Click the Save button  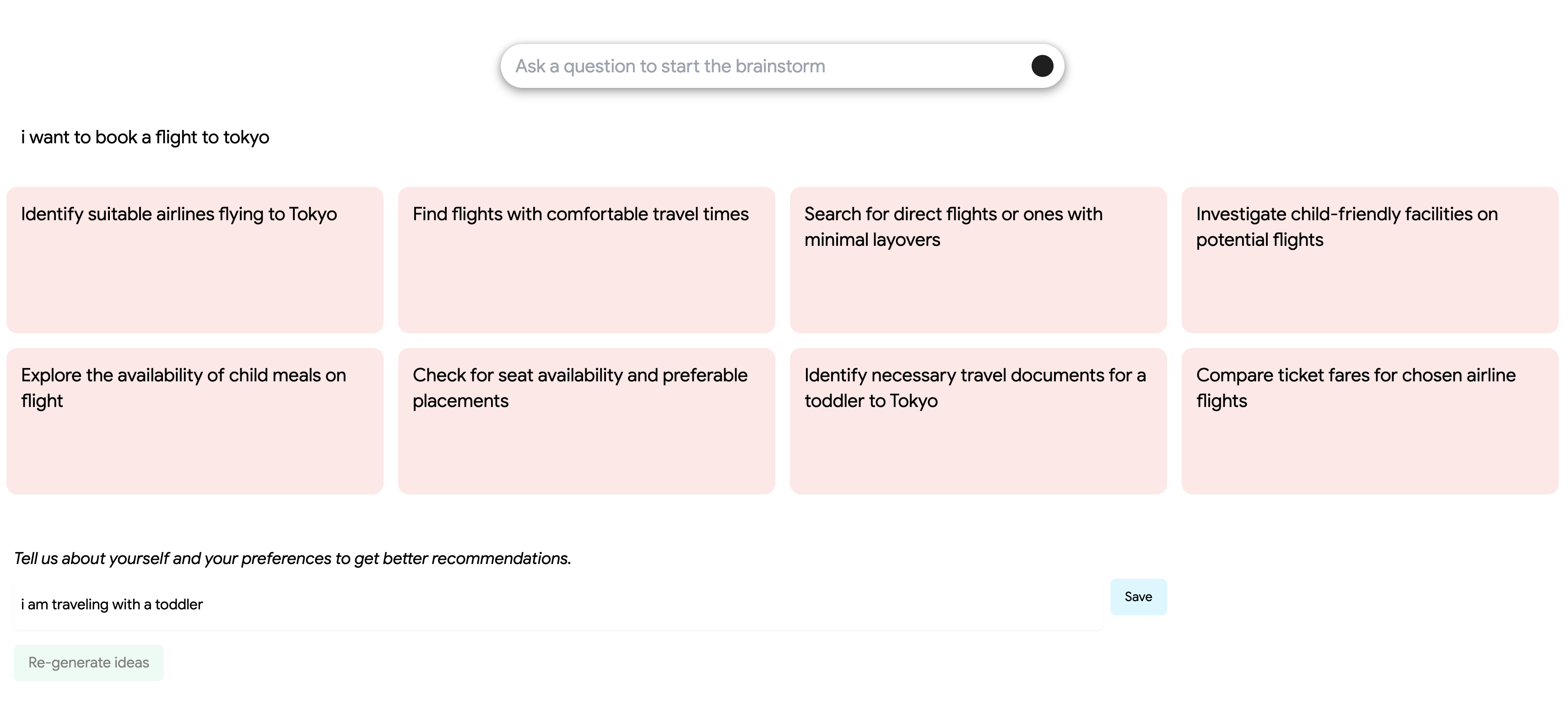tap(1138, 597)
